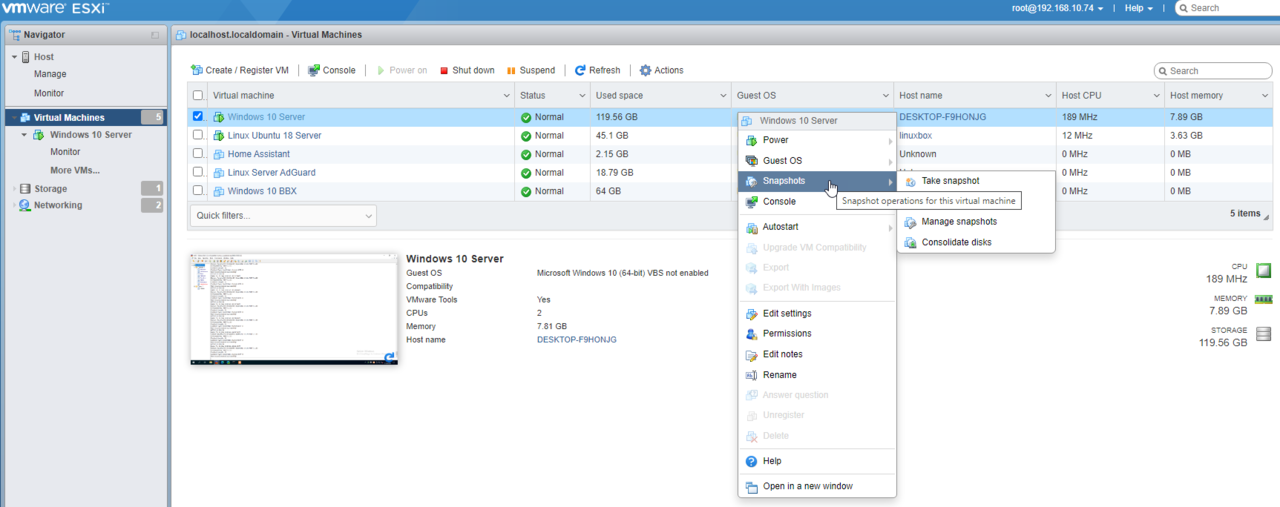Click the Networking icon in Navigator
The image size is (1280, 507).
pos(25,205)
